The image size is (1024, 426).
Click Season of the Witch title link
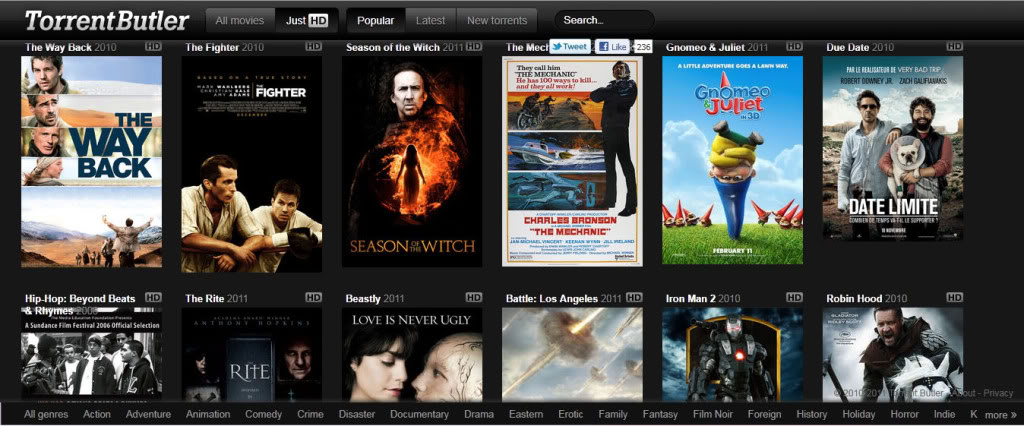point(392,47)
